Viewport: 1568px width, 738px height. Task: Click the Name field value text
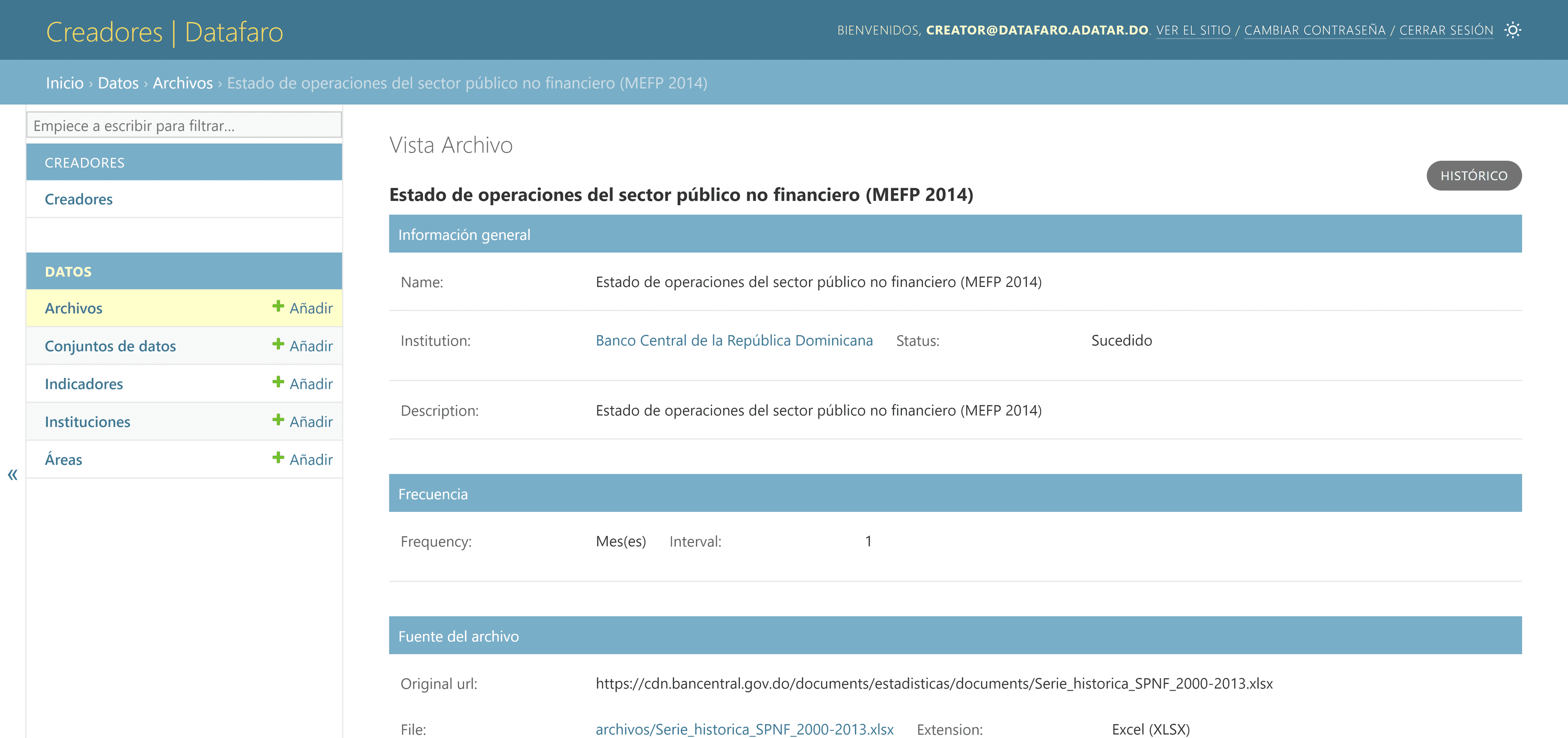coord(819,282)
